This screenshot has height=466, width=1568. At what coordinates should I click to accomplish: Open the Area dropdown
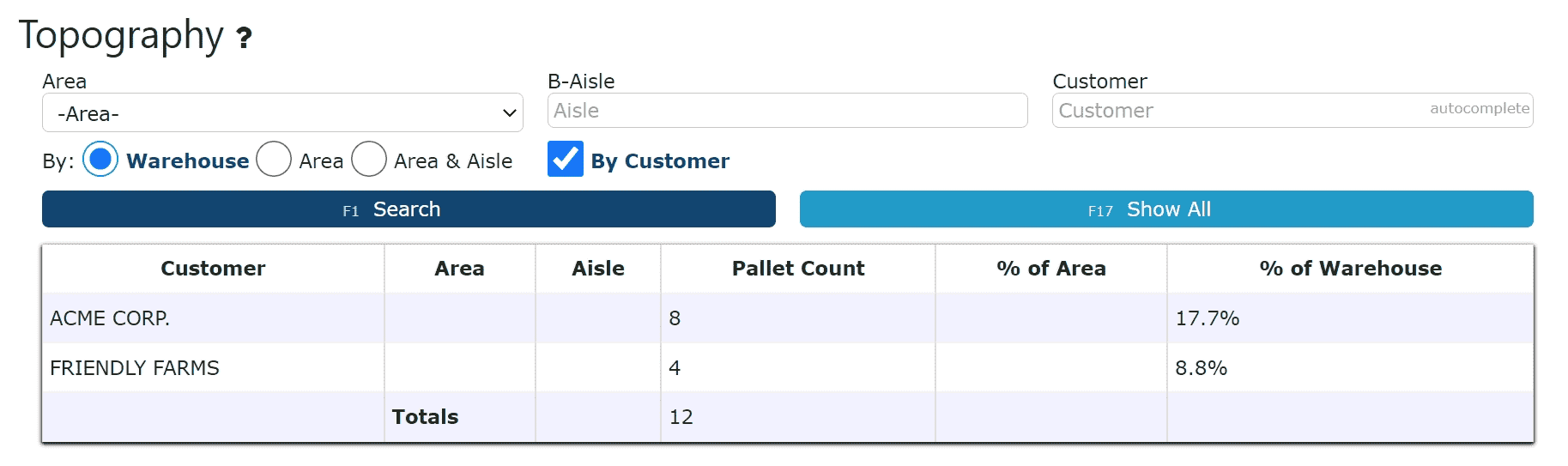(282, 113)
